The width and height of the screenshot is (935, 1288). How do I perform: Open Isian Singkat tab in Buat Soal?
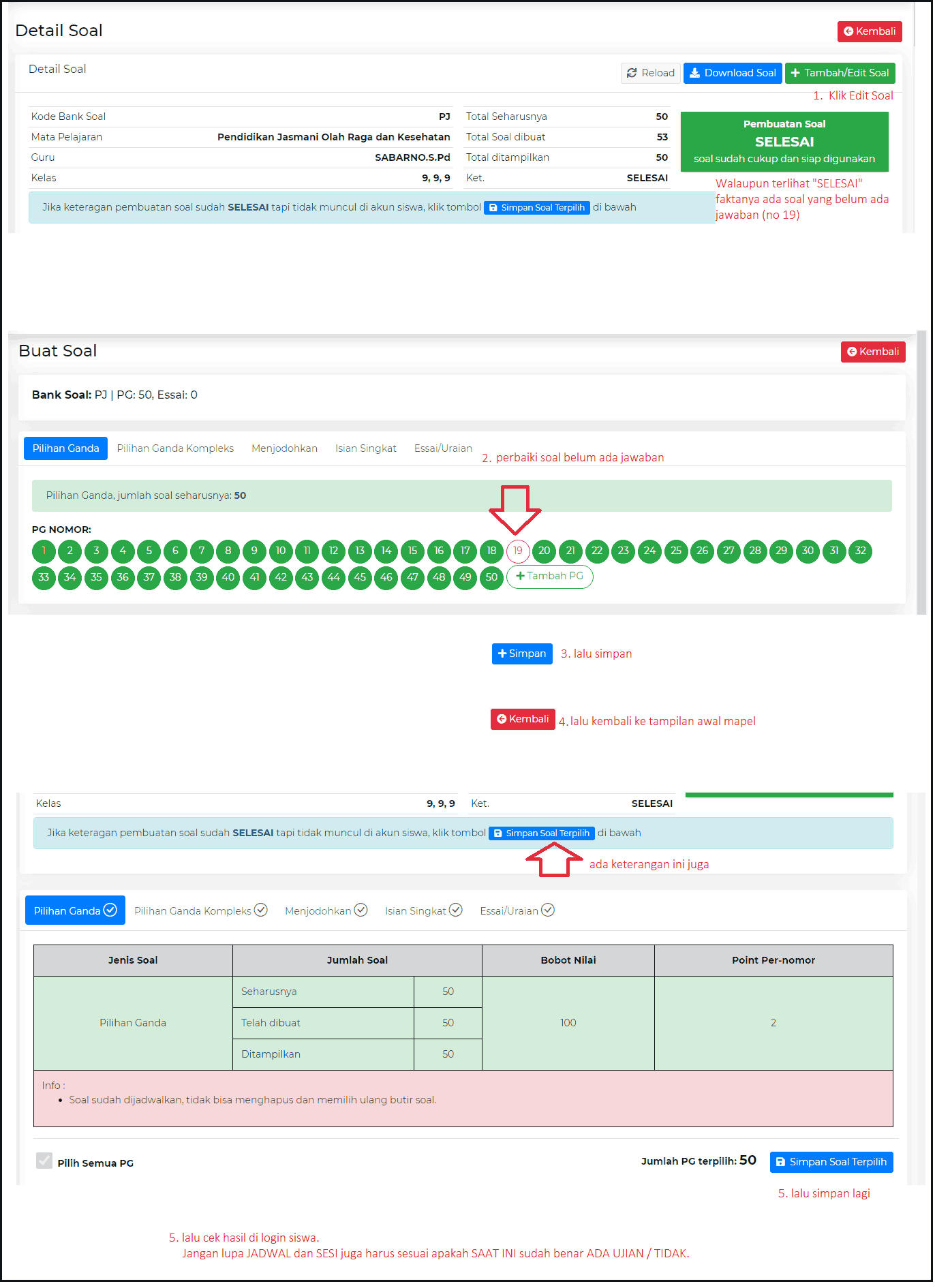pos(367,449)
